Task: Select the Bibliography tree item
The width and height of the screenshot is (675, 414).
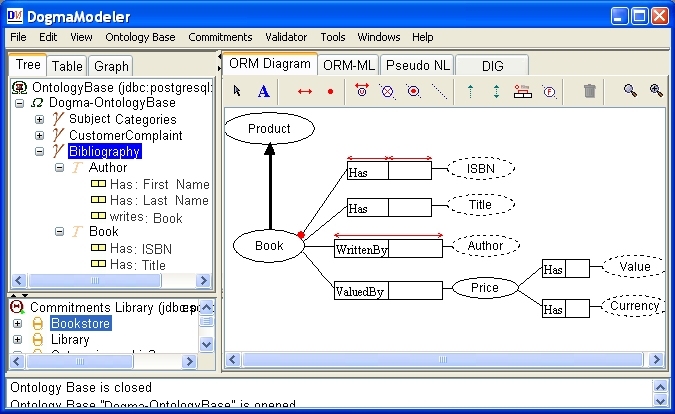Action: click(105, 151)
